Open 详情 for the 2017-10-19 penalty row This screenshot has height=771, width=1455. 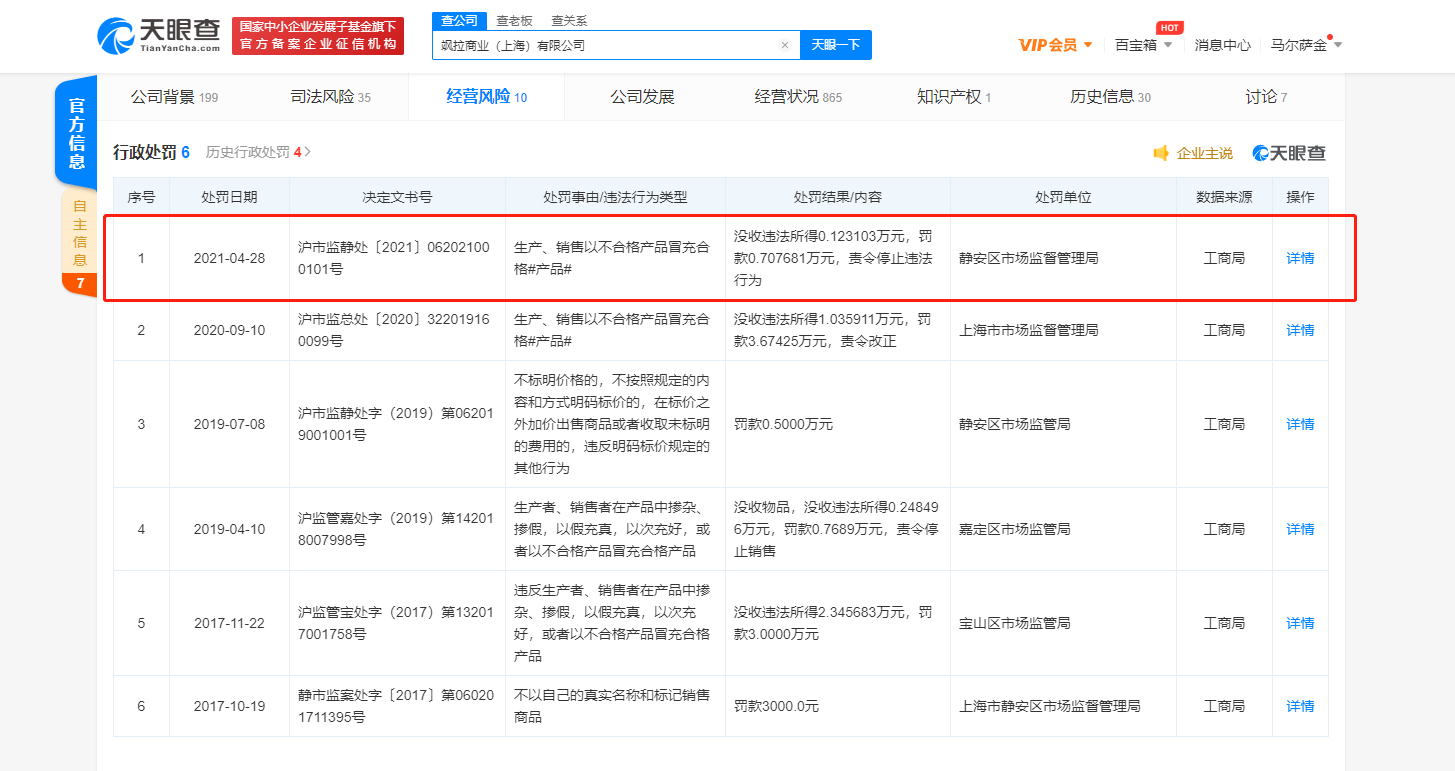point(1300,706)
